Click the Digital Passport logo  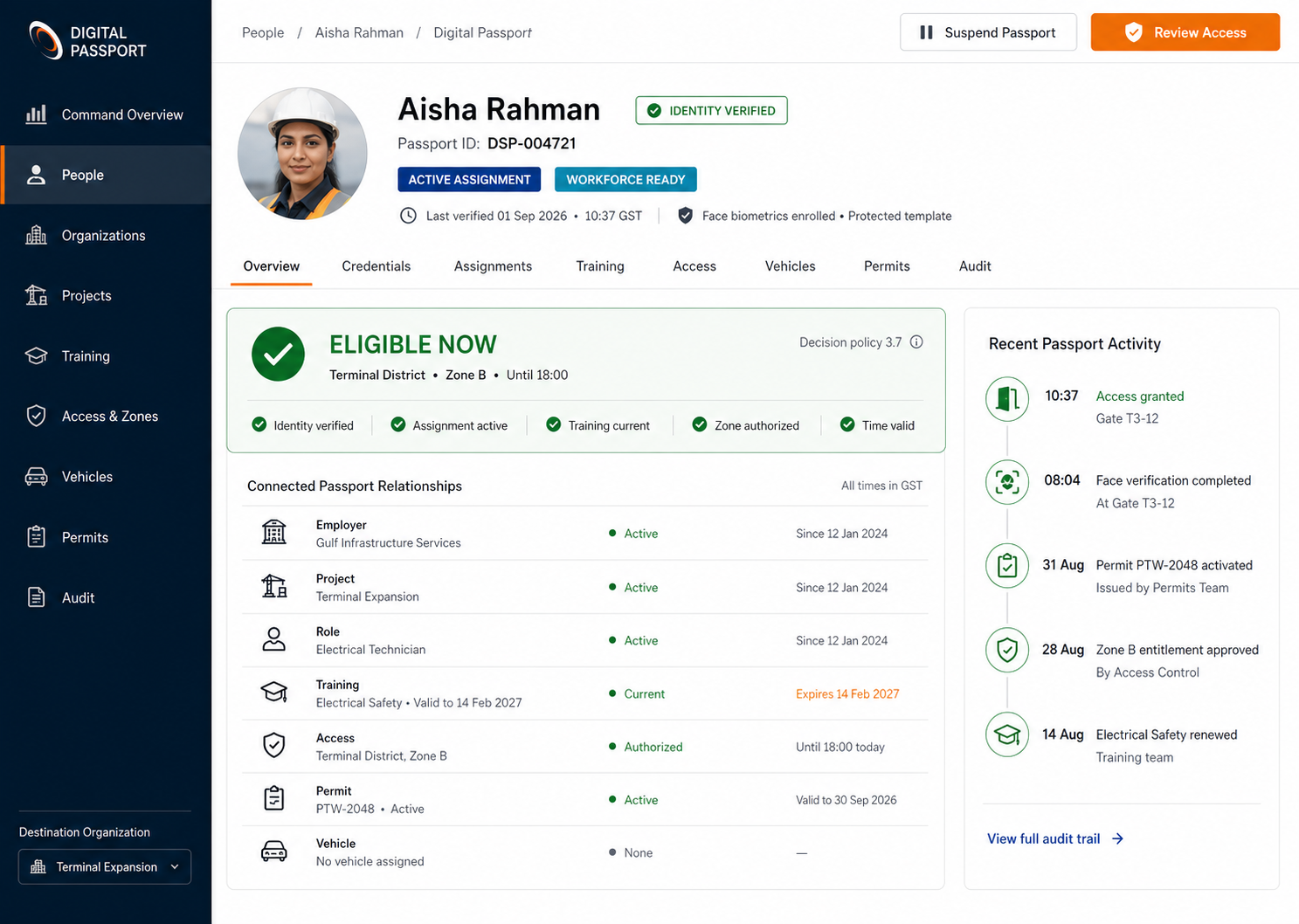coord(87,41)
